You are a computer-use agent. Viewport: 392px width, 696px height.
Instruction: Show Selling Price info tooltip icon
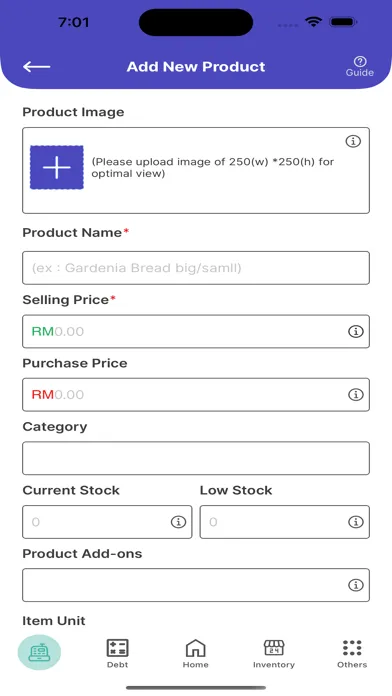point(356,332)
